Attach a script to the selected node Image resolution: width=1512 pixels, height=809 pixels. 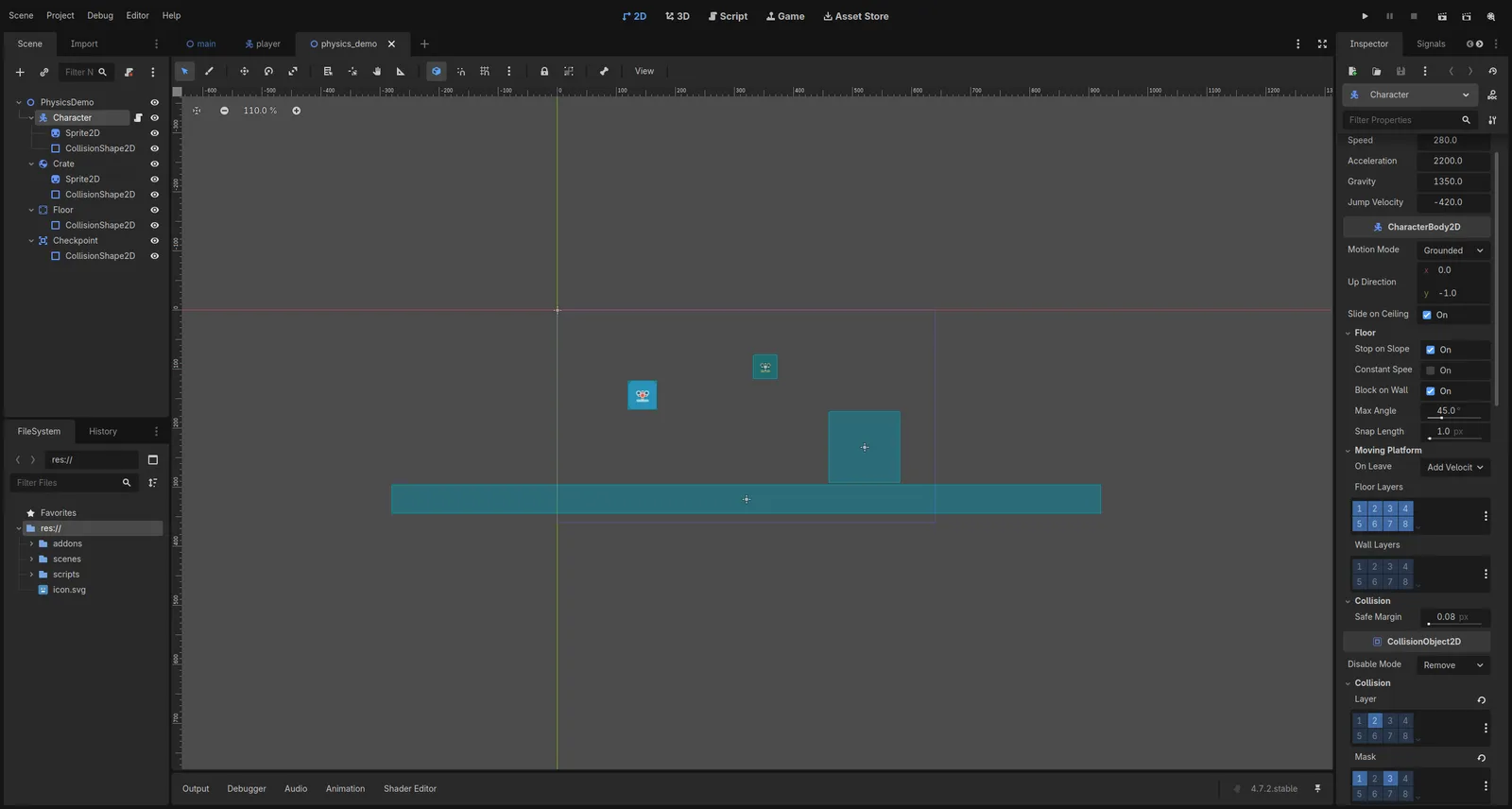[129, 72]
